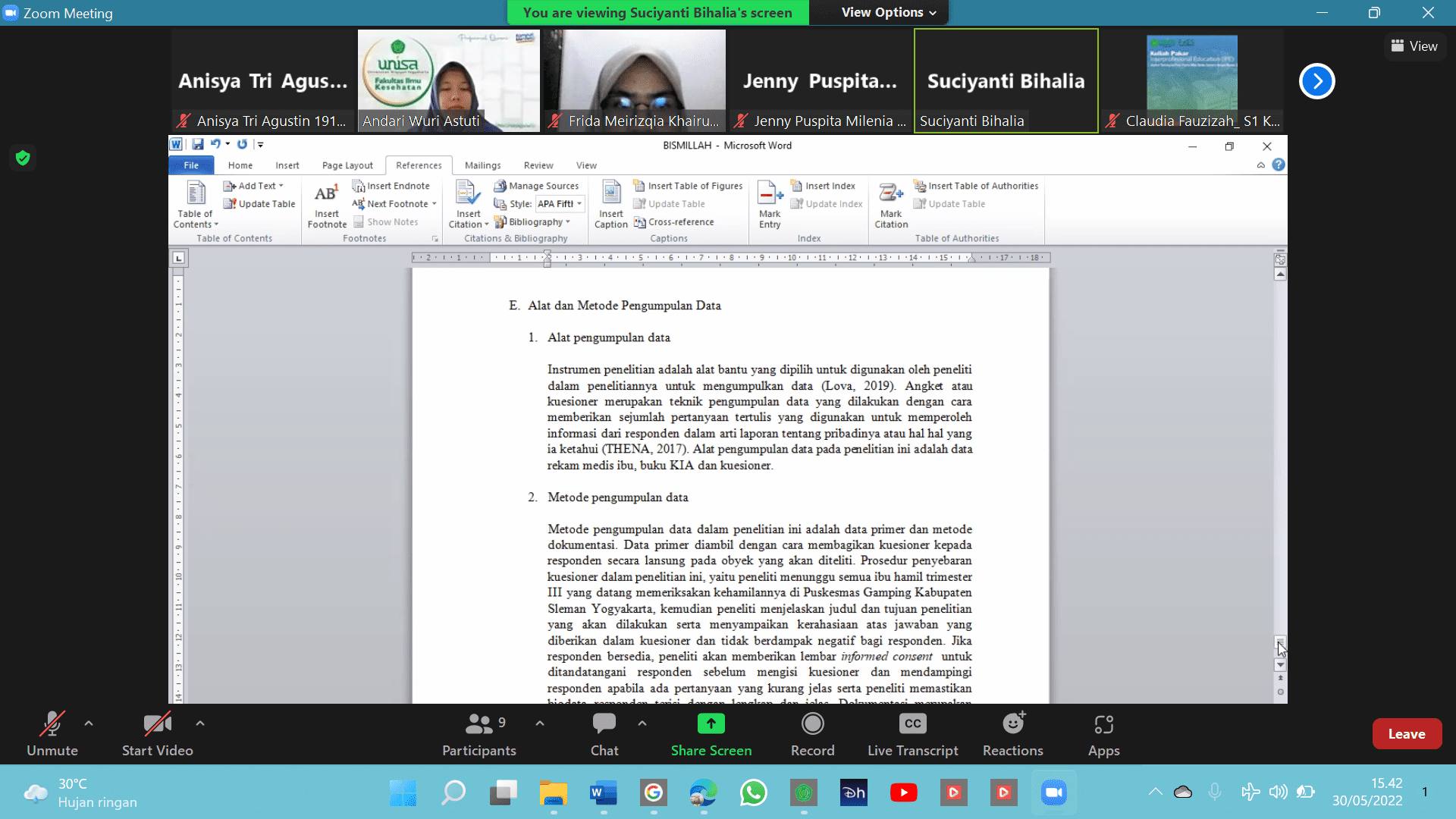Open File Explorer from taskbar
Screen dimensions: 1456x819
click(x=554, y=793)
